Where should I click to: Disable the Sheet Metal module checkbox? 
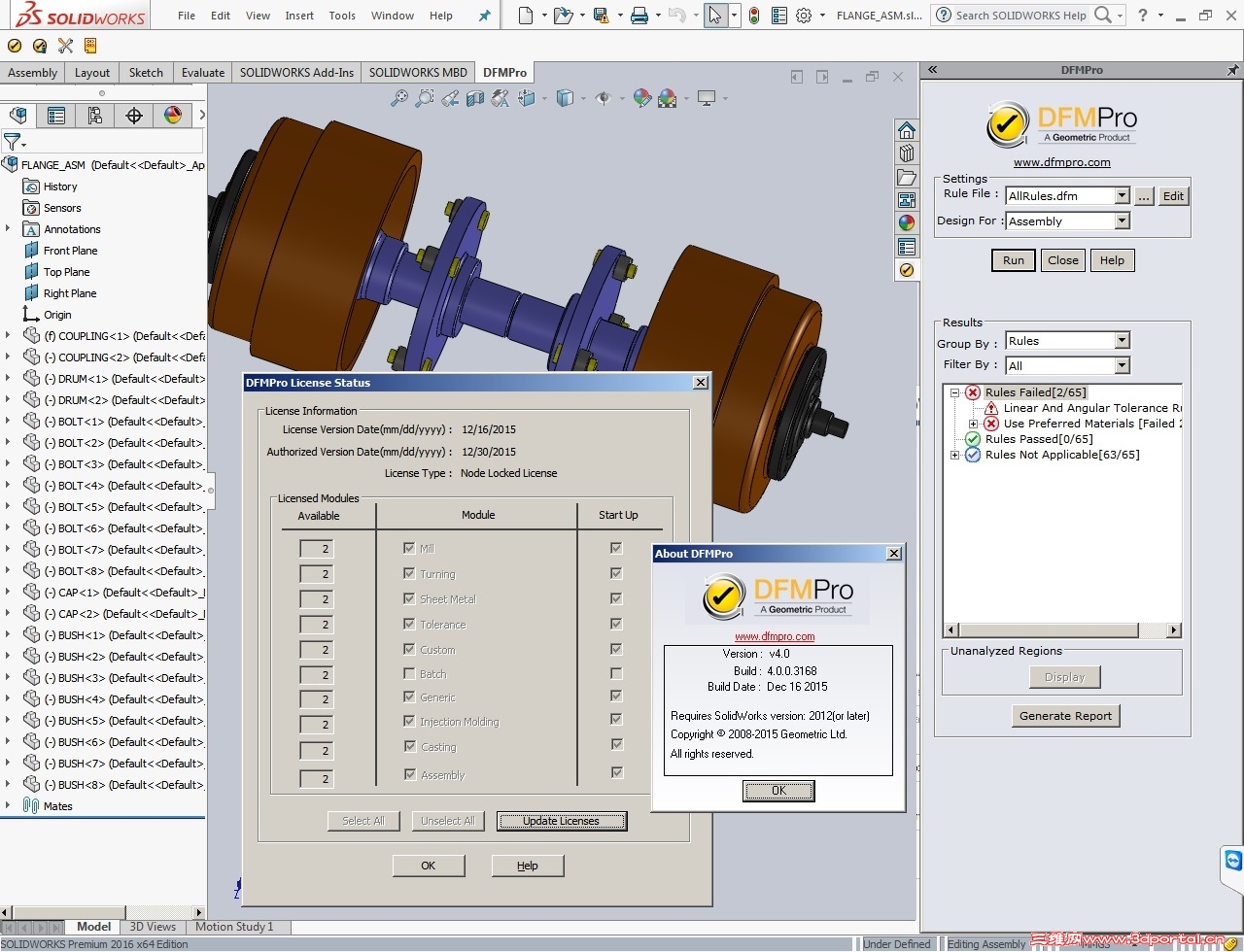pyautogui.click(x=409, y=599)
